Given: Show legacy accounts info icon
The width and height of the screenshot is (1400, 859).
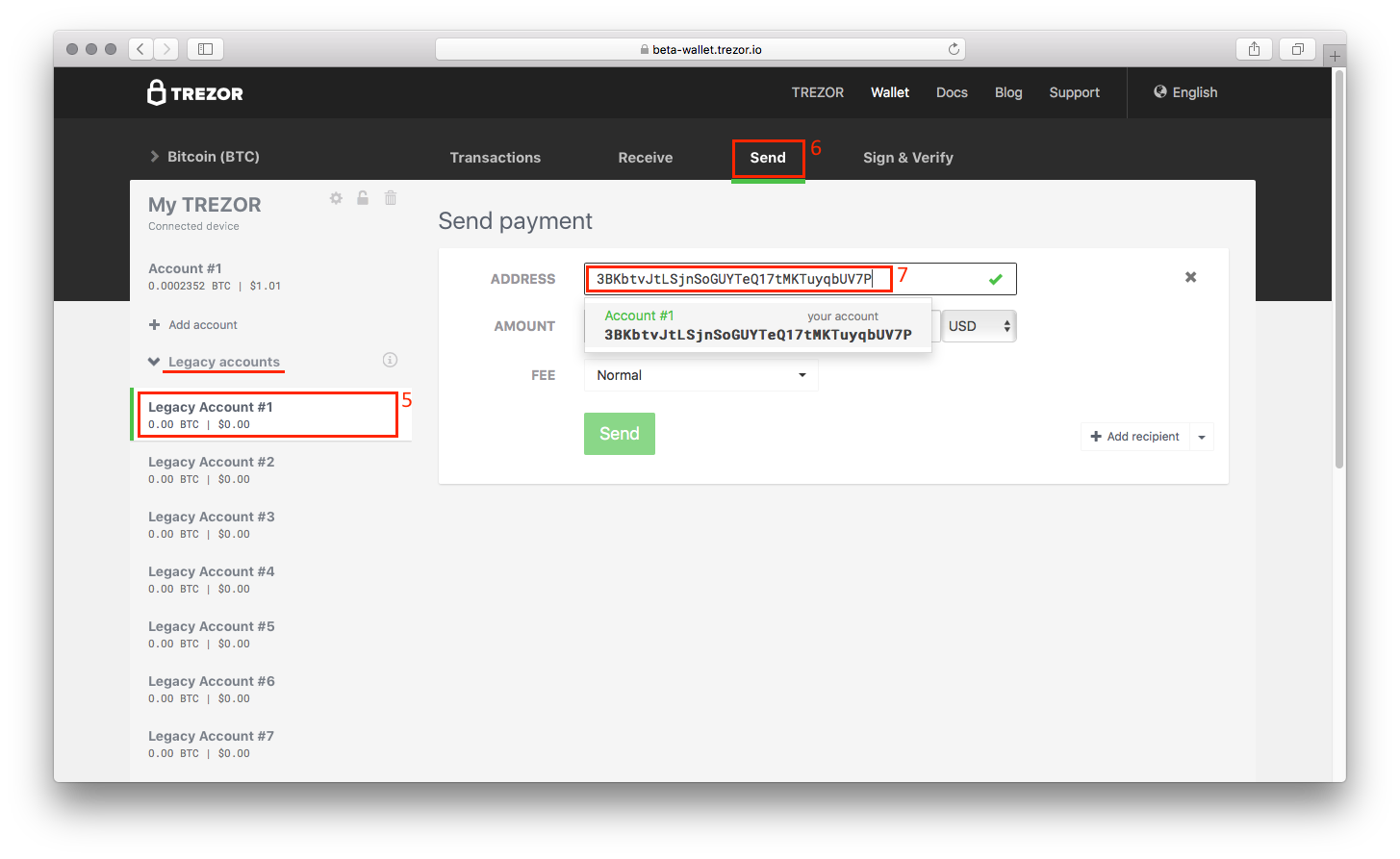Looking at the screenshot, I should tap(390, 360).
